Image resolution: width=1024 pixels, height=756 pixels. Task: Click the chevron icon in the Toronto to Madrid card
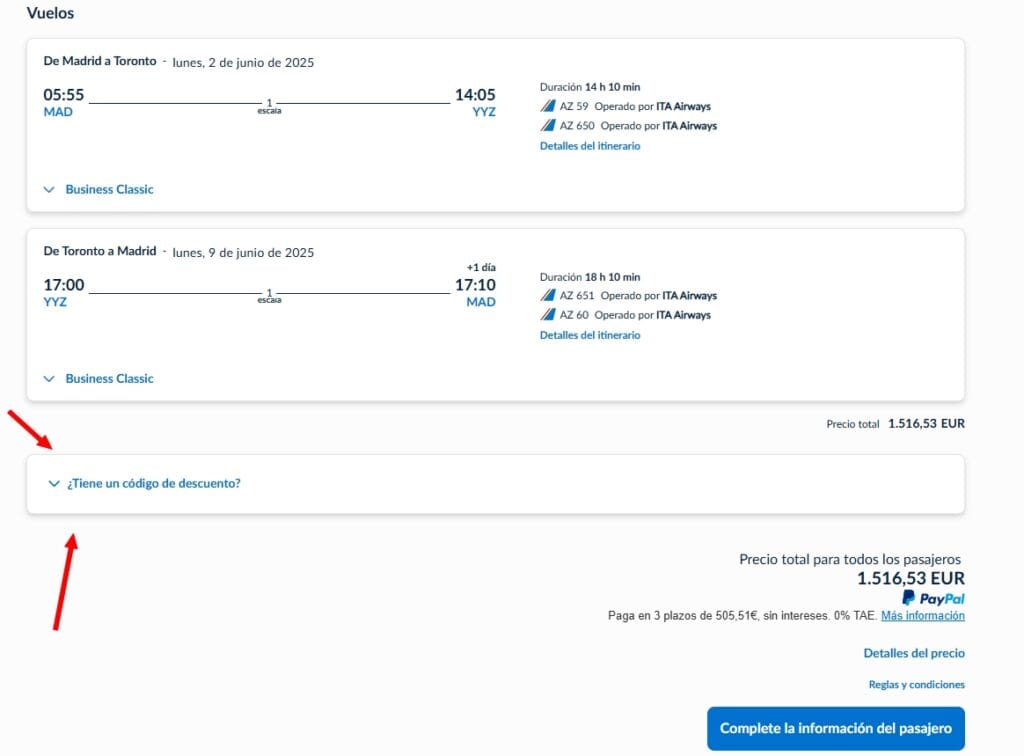[x=49, y=379]
